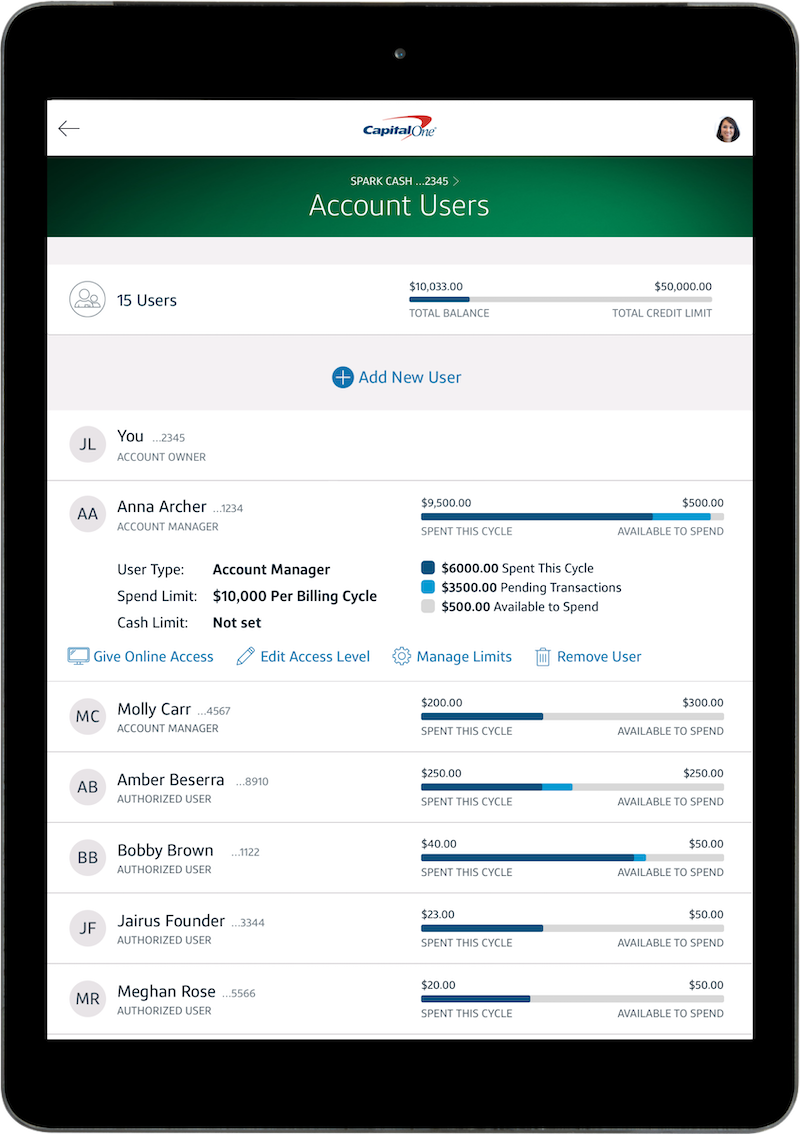
Task: Select the Account Users header banner
Action: (x=399, y=206)
